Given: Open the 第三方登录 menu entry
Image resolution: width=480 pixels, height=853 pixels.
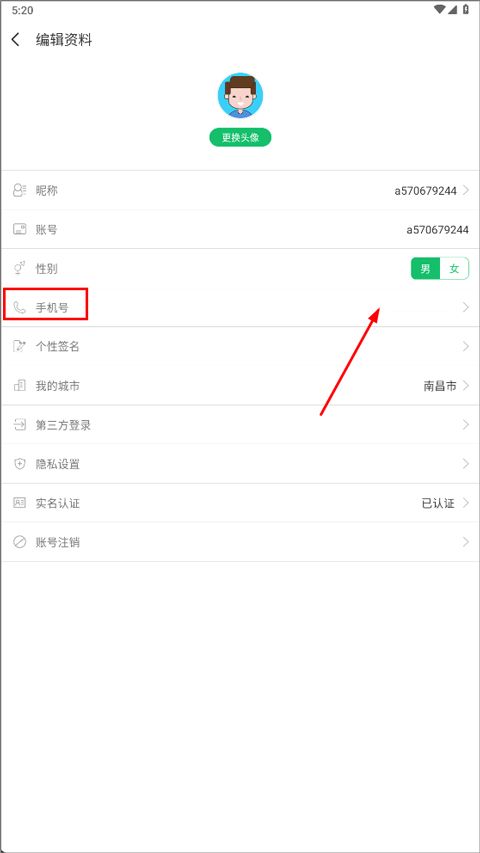Looking at the screenshot, I should pyautogui.click(x=240, y=425).
